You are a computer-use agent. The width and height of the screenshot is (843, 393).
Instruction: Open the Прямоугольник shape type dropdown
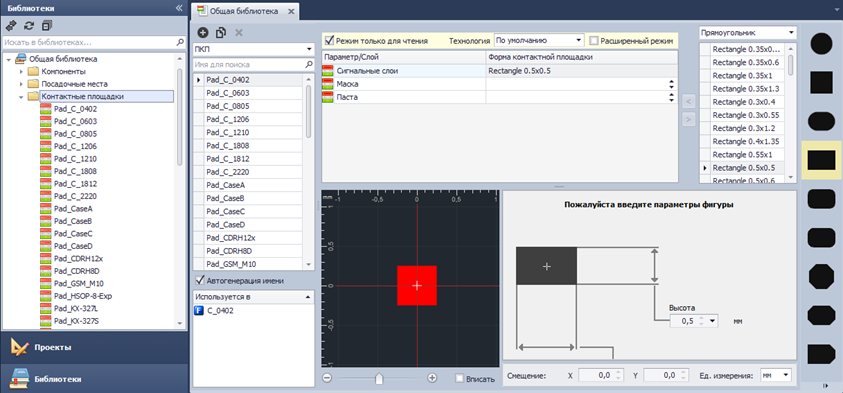tap(747, 33)
